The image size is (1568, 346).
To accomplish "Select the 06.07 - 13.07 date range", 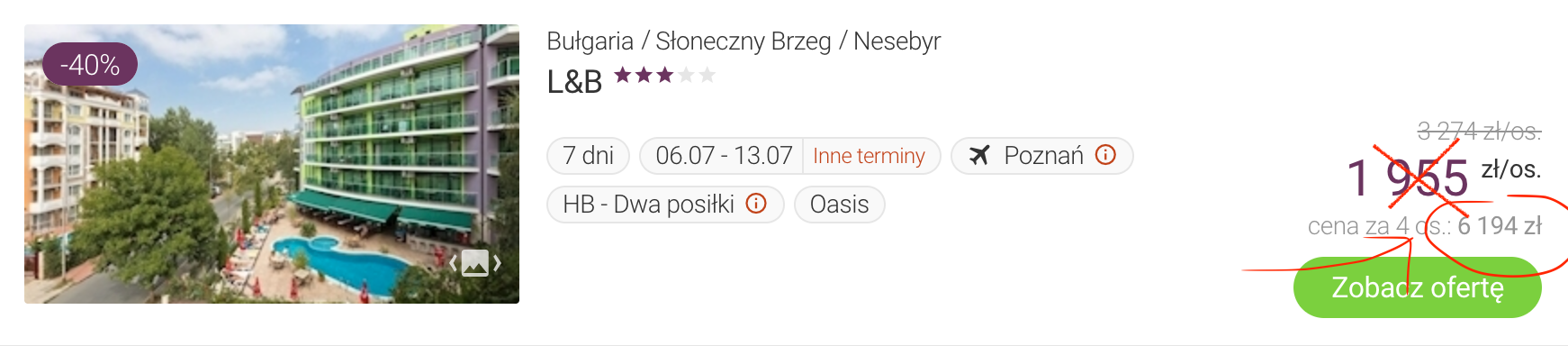I will click(724, 156).
